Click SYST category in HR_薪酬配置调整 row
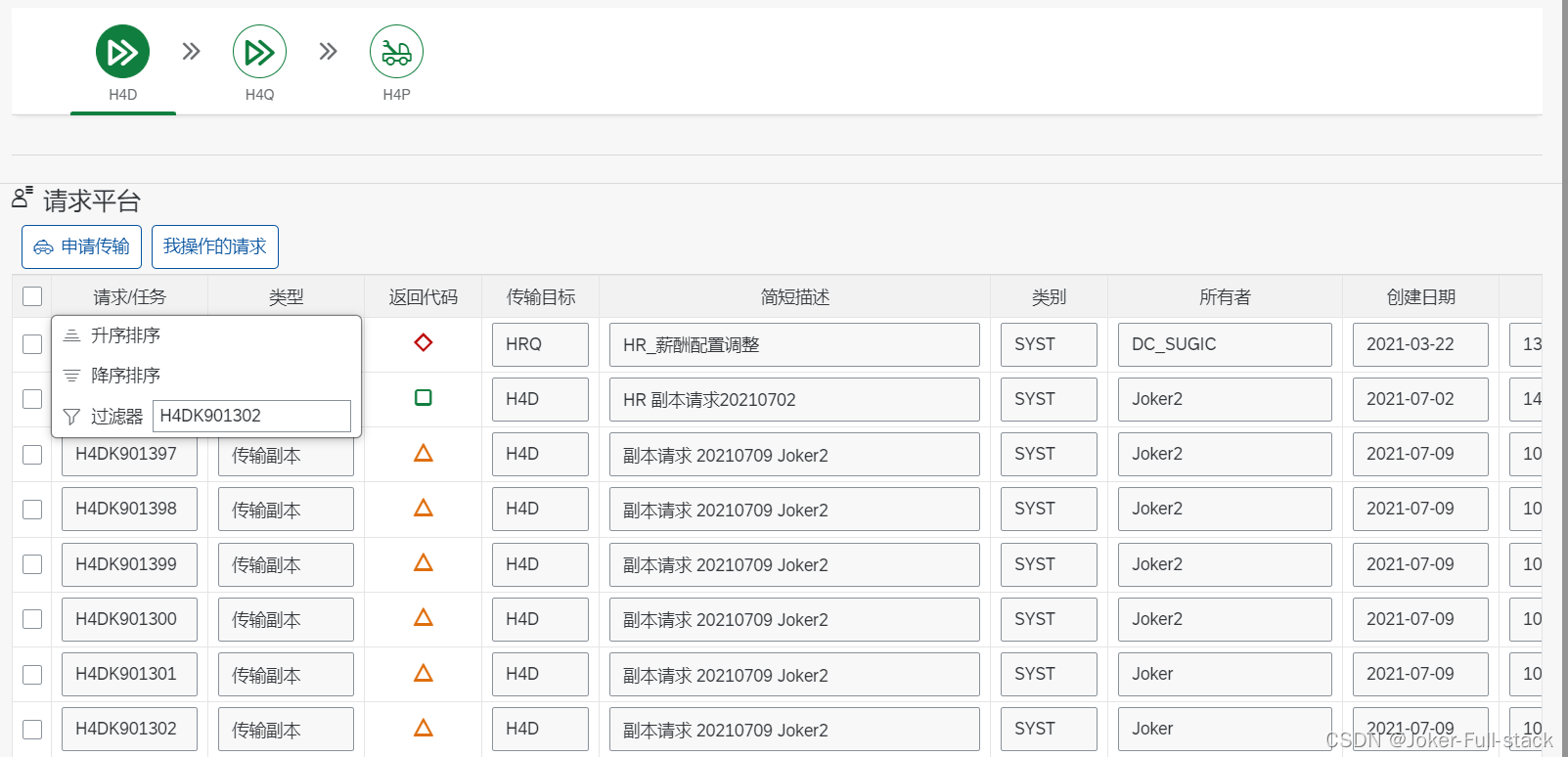1568x757 pixels. coord(1049,344)
